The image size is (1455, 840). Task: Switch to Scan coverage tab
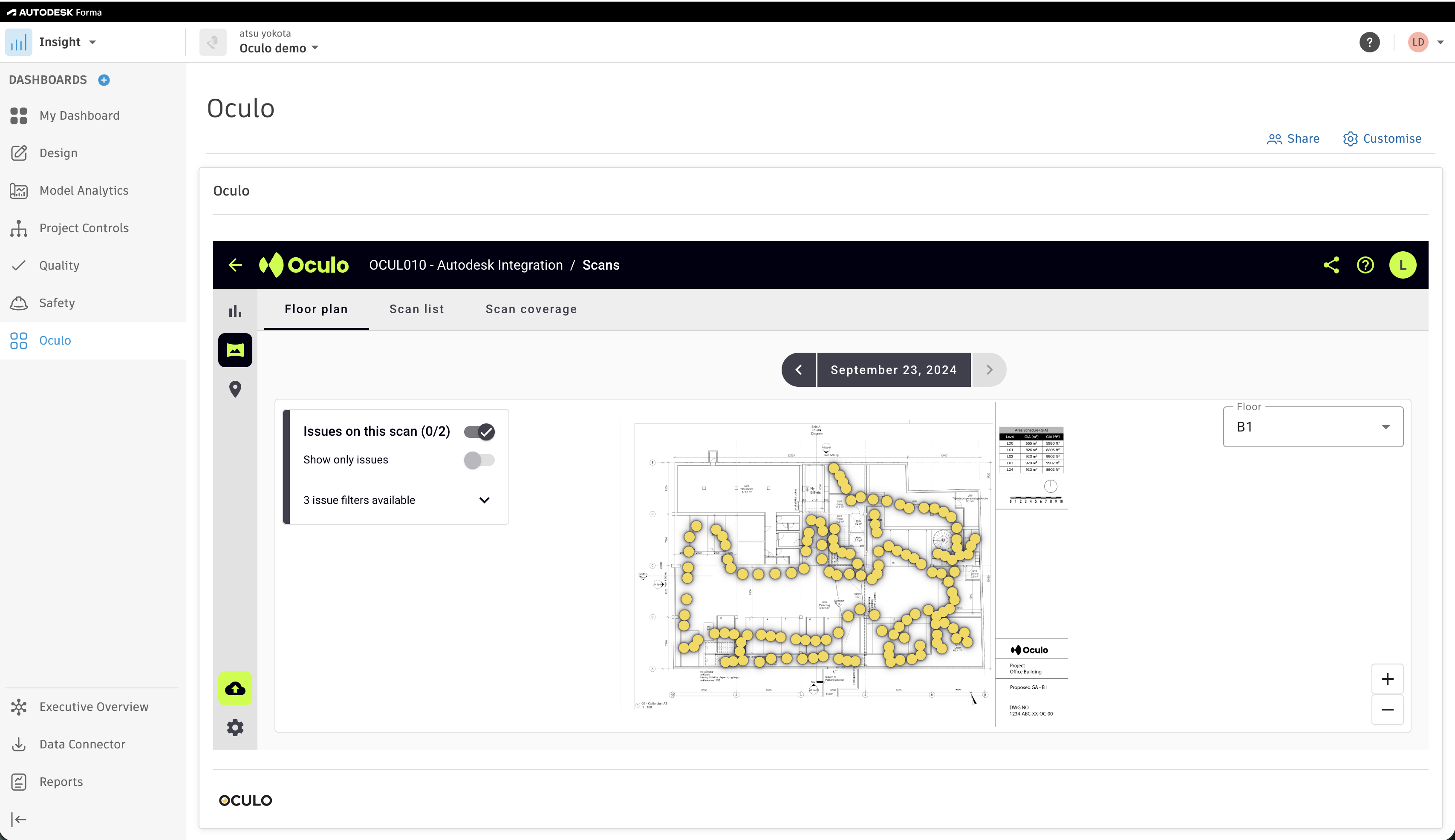(531, 309)
